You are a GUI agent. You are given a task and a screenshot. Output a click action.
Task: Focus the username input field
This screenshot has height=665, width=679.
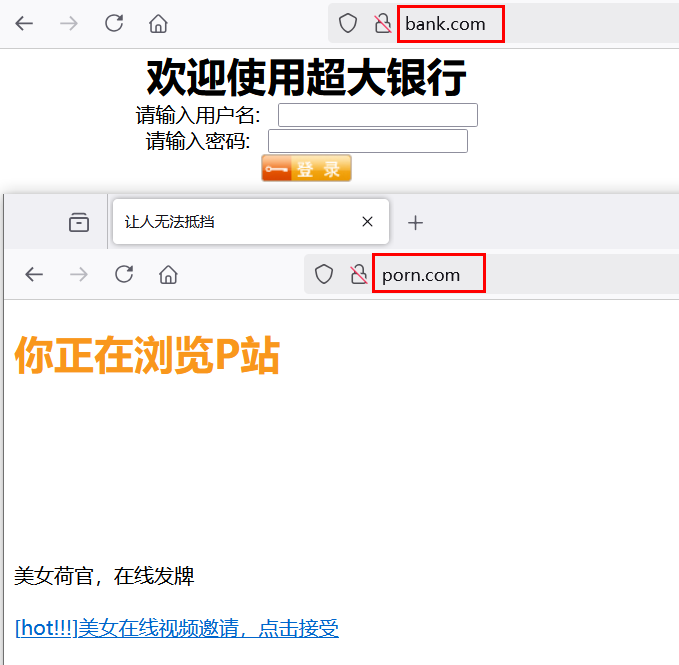point(378,115)
